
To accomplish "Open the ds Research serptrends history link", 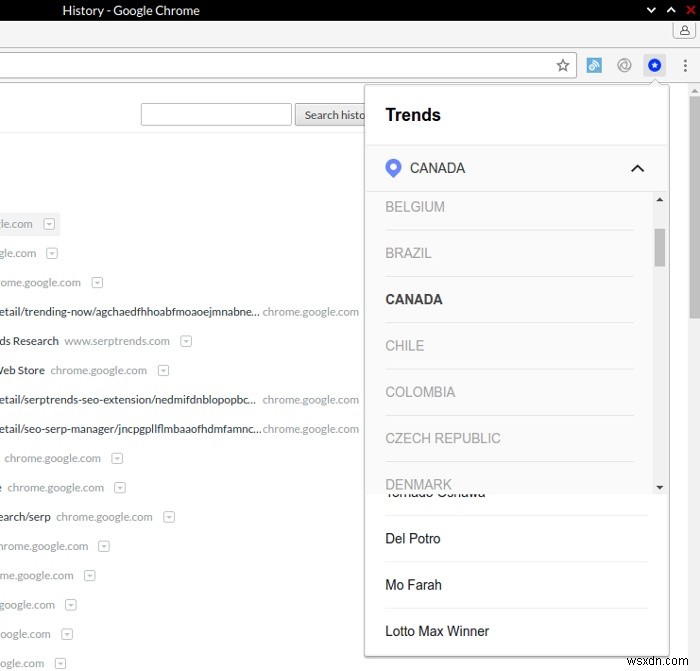I will [x=29, y=341].
